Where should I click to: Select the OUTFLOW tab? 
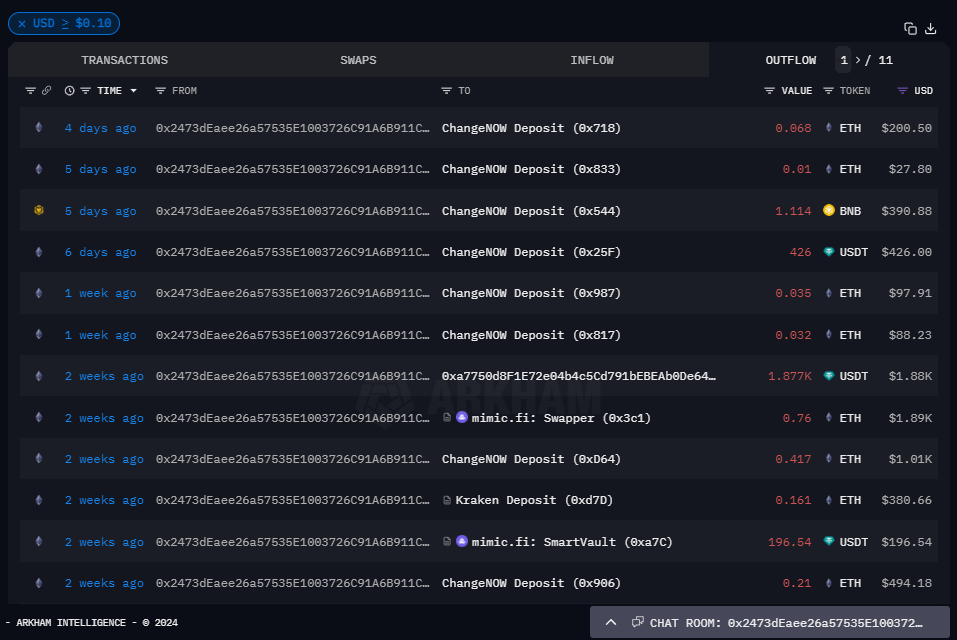(791, 60)
